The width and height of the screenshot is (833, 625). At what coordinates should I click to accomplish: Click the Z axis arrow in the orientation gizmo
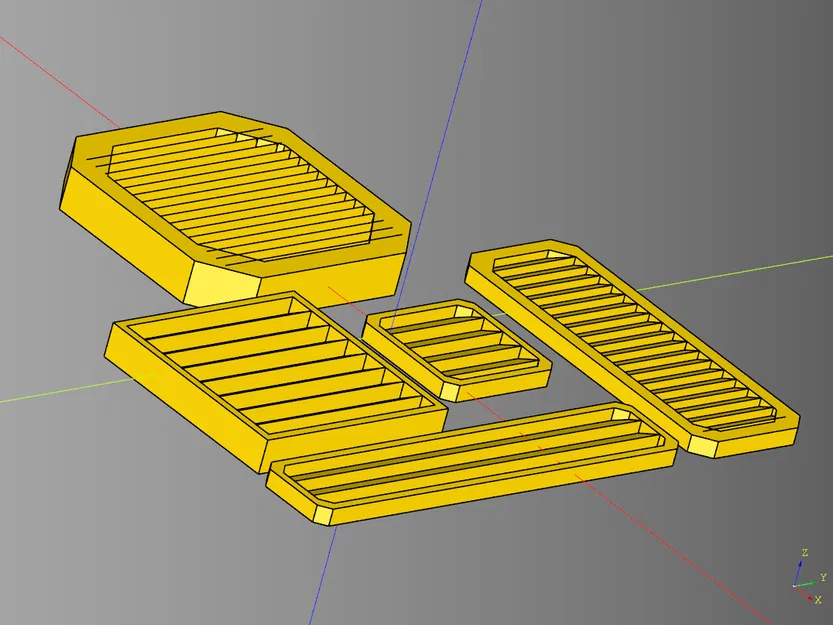pos(801,564)
